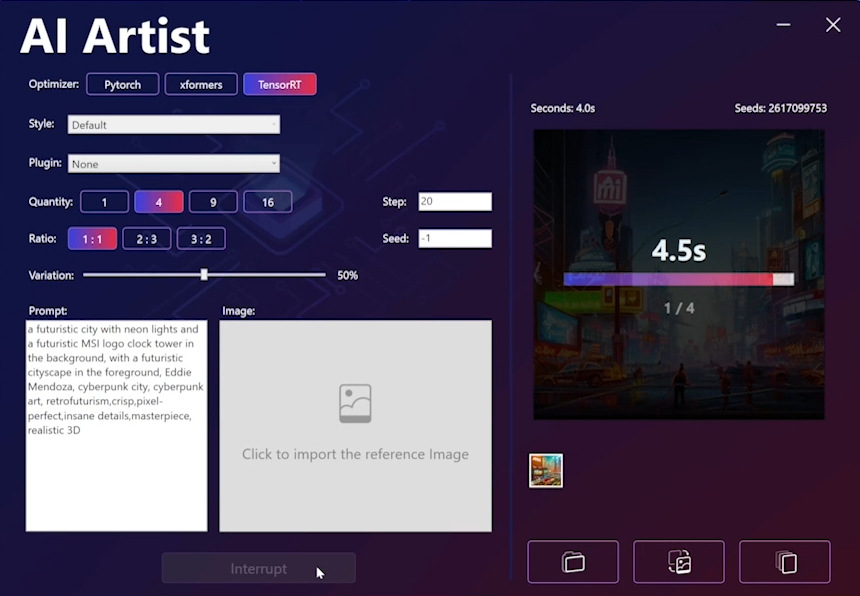Click the Variation slider handle
Screen dimensions: 860x596
[x=204, y=274]
